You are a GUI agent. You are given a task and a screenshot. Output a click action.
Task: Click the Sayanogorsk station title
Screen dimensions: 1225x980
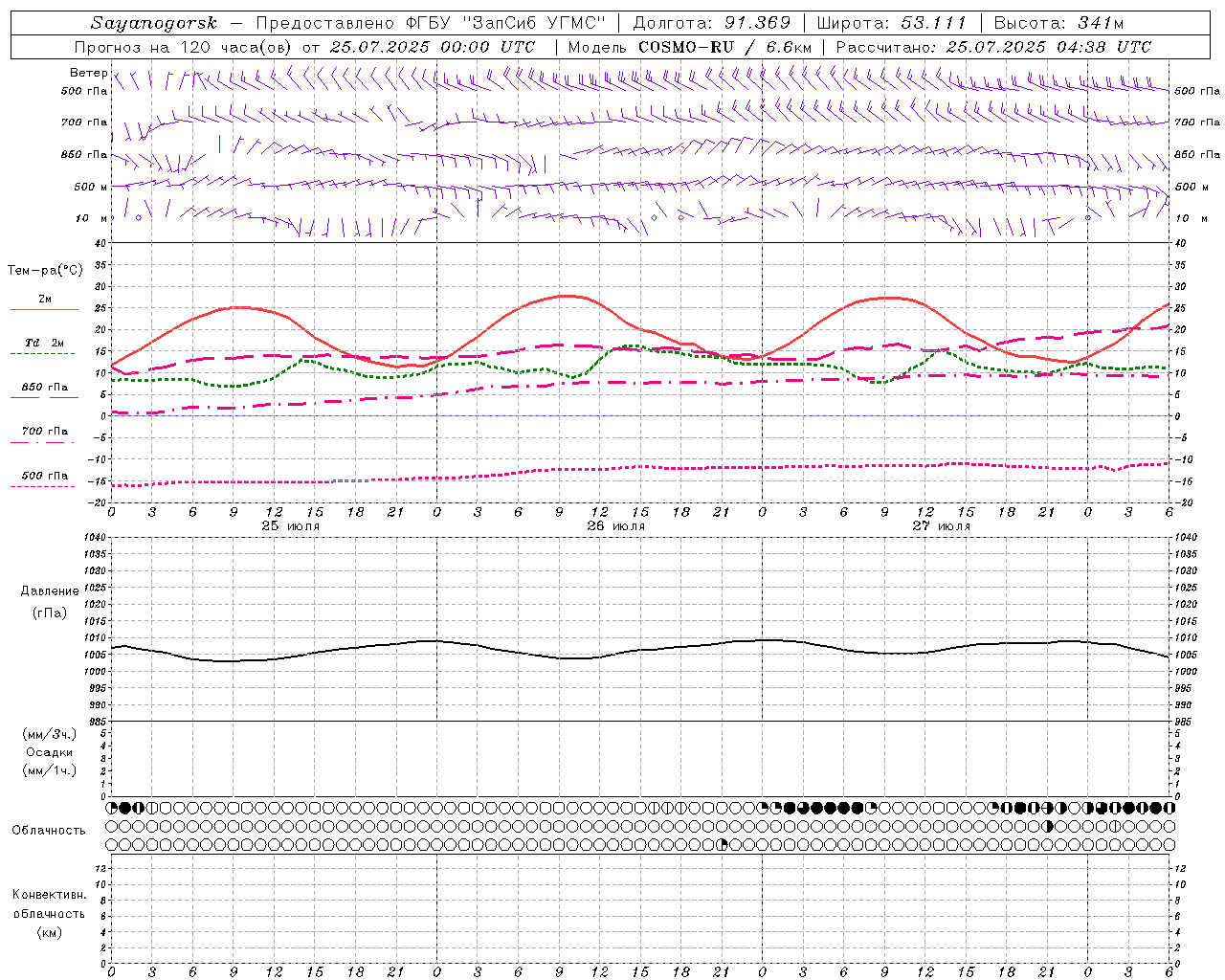tap(154, 23)
